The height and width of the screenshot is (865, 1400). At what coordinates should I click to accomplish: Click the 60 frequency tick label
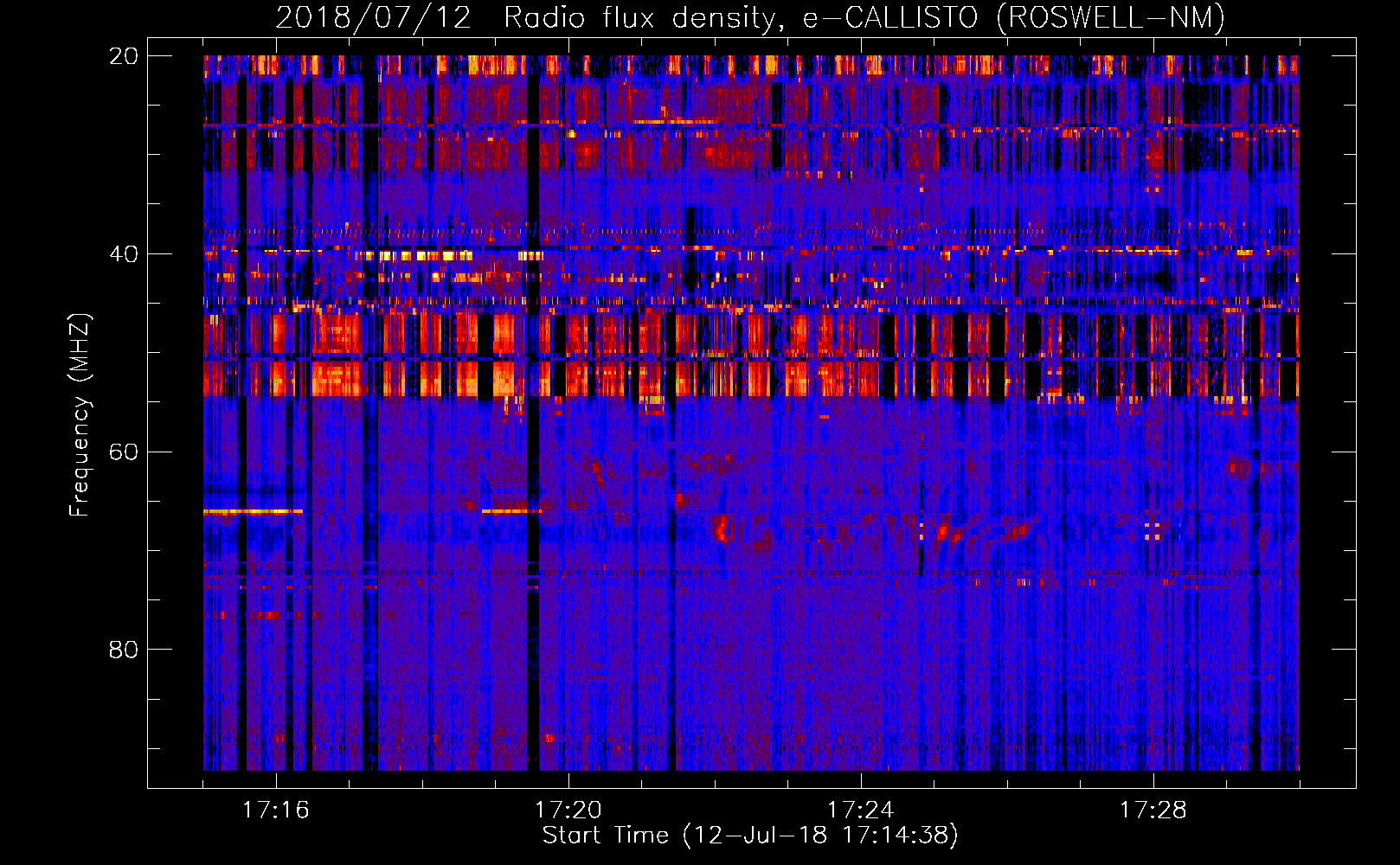123,452
